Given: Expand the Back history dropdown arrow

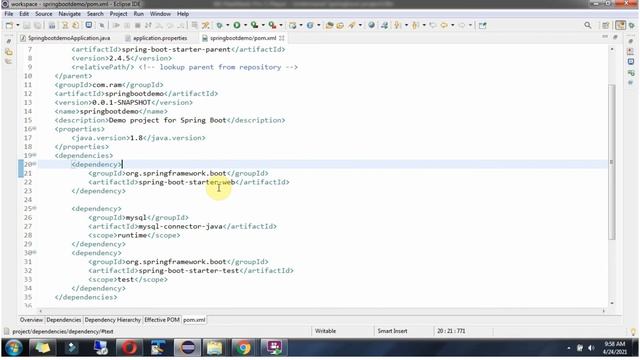Looking at the screenshot, I should pyautogui.click(x=452, y=25).
